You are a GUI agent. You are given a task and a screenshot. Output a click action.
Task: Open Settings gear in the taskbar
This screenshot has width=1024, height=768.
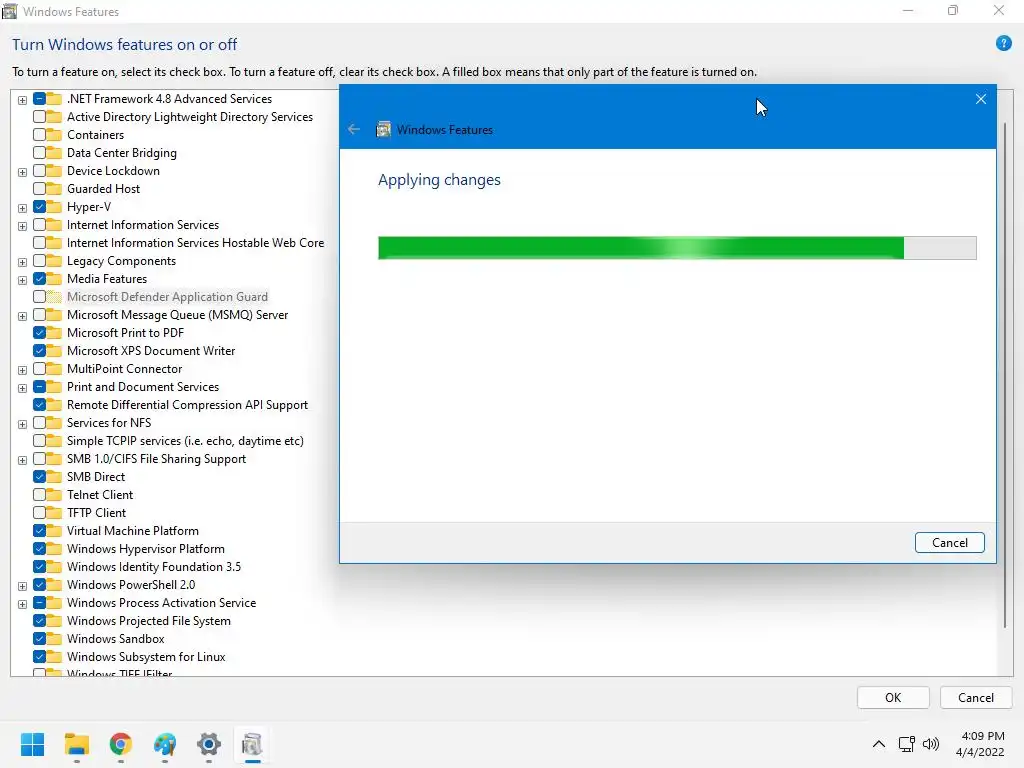tap(209, 744)
